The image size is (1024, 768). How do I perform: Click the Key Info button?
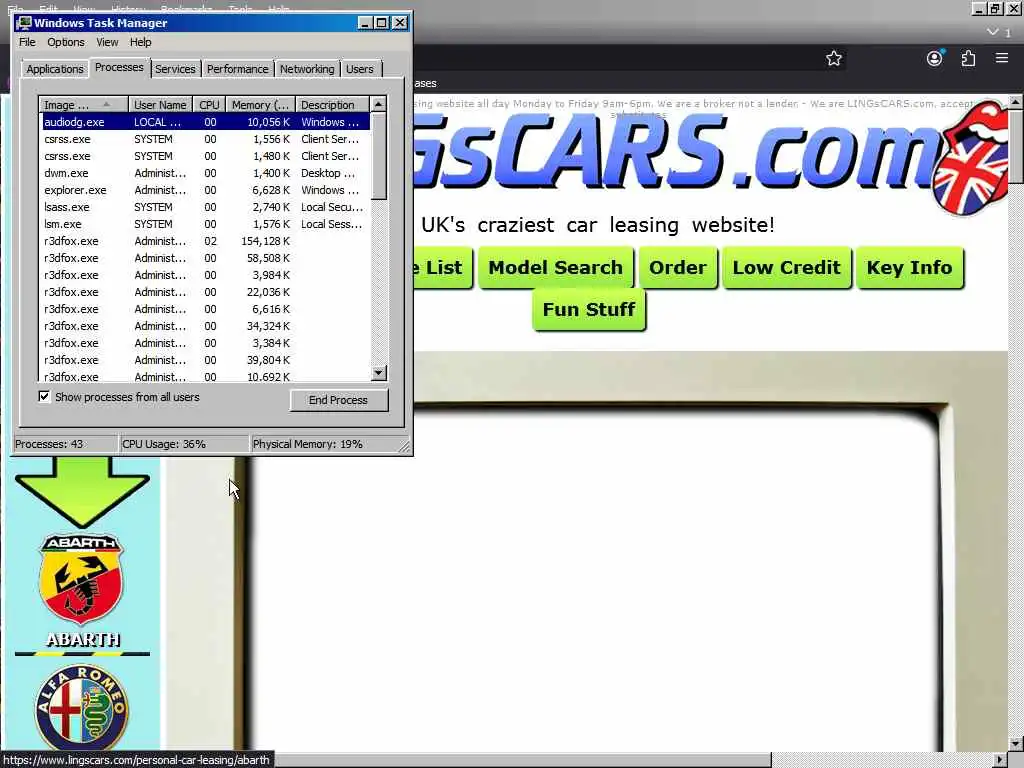(x=909, y=268)
